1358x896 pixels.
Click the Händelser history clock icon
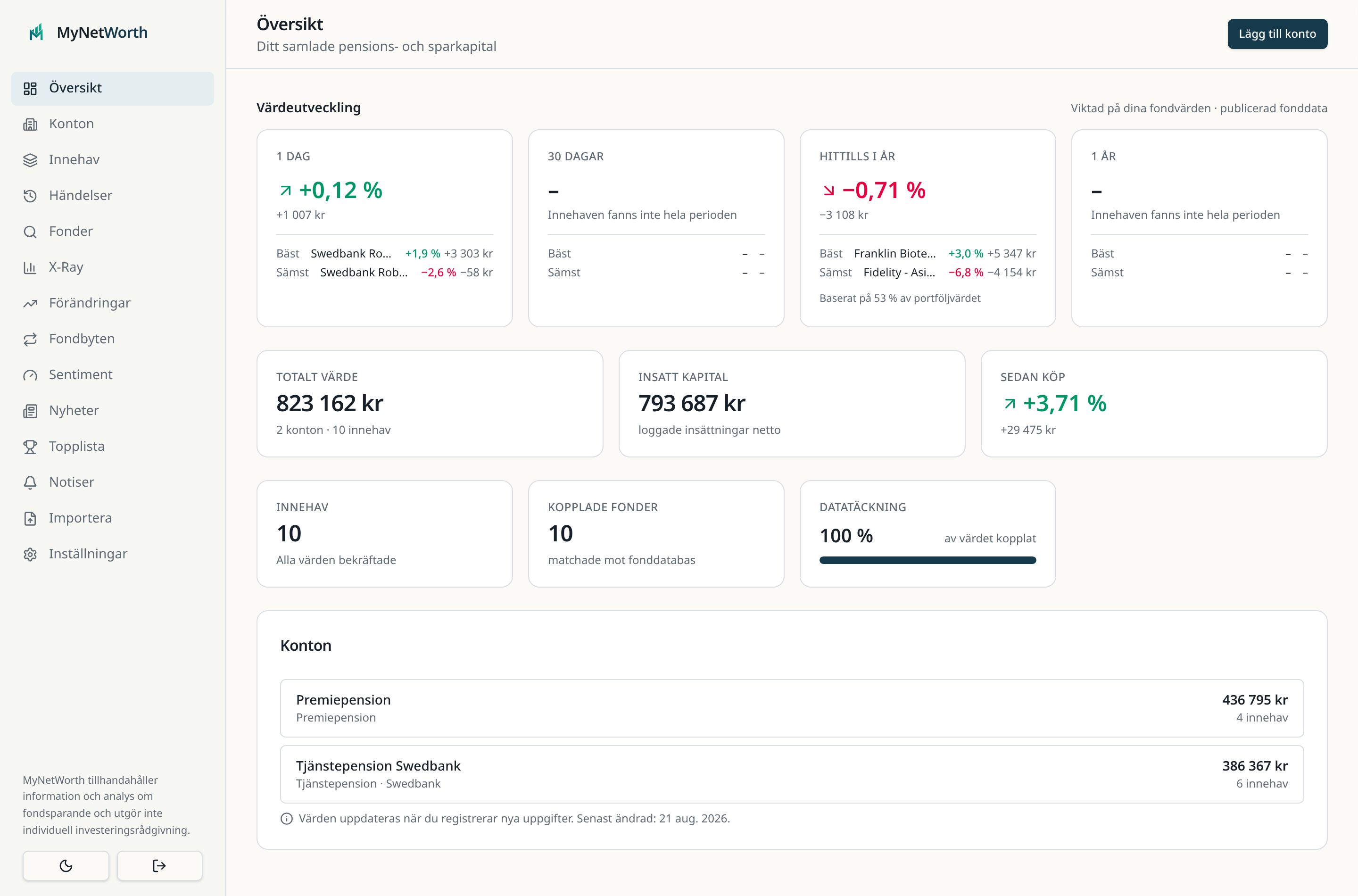coord(30,196)
